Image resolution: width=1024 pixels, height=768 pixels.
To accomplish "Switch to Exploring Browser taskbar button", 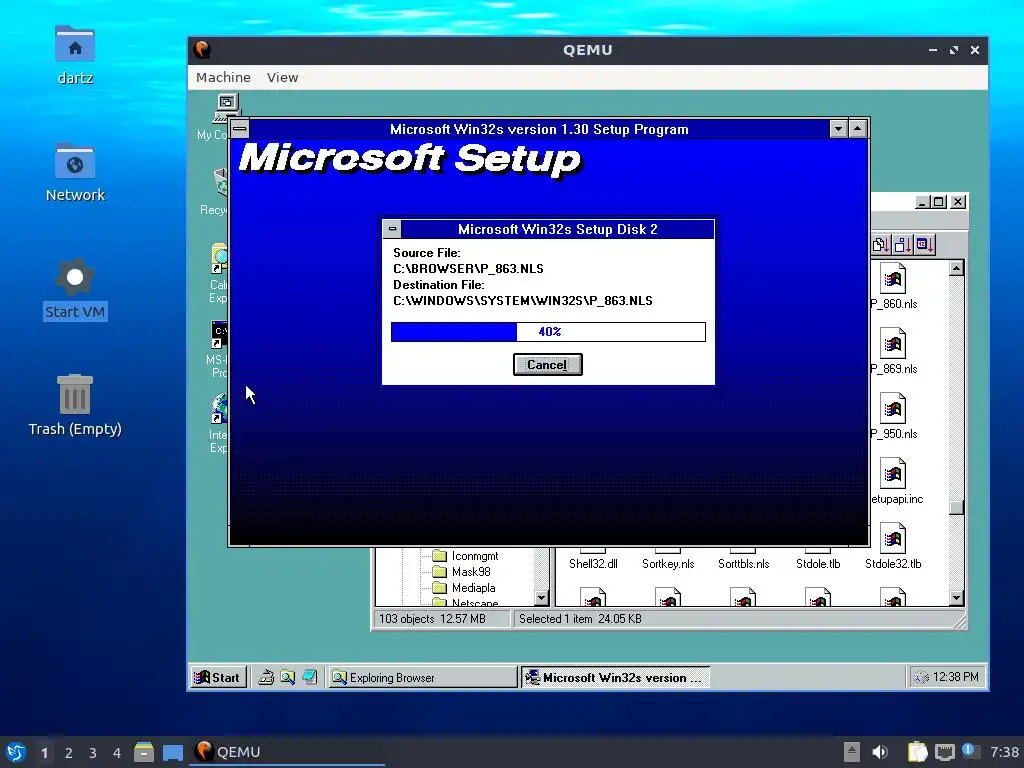I will point(422,677).
